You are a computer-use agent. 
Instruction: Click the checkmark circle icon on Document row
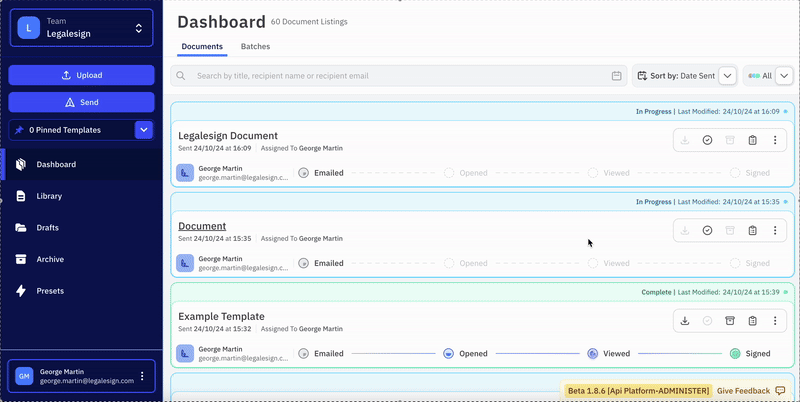coord(707,231)
